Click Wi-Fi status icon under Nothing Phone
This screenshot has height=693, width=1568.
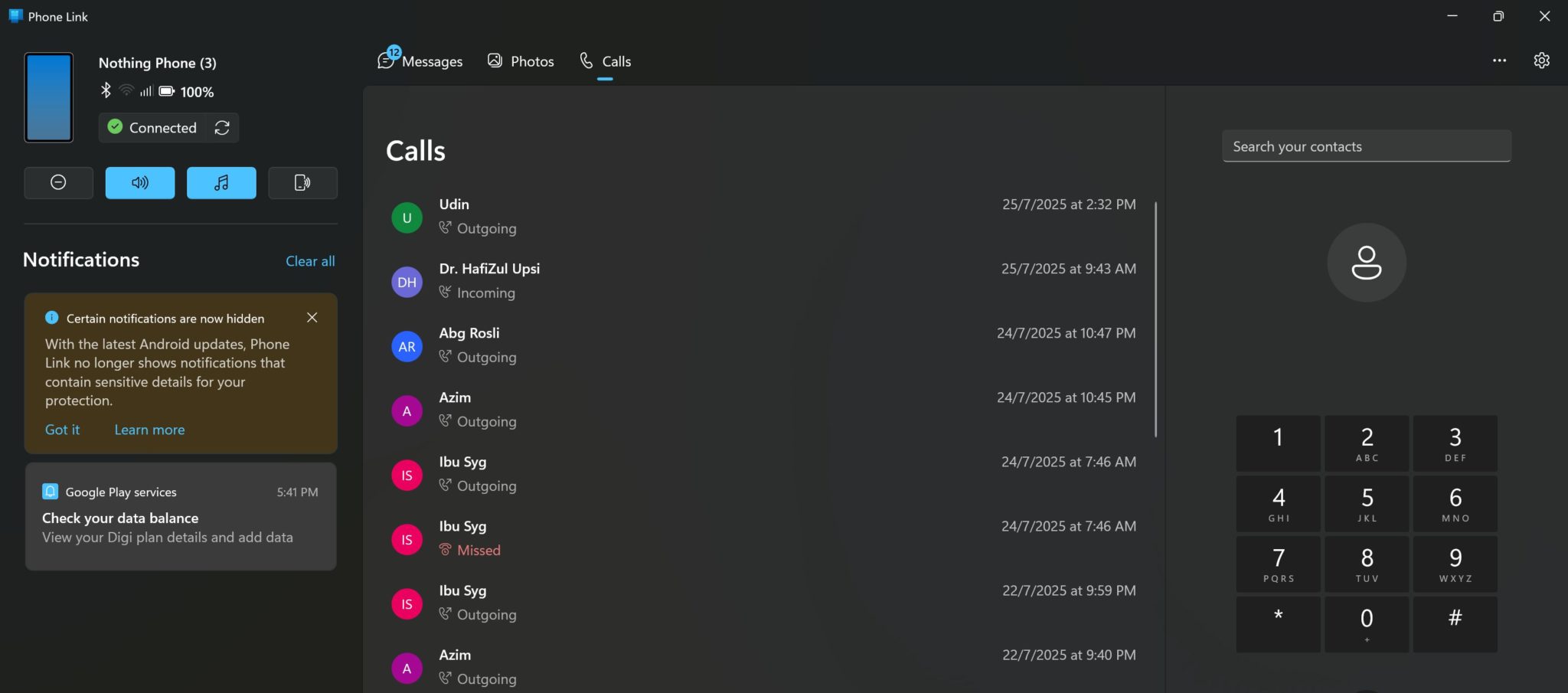tap(126, 90)
